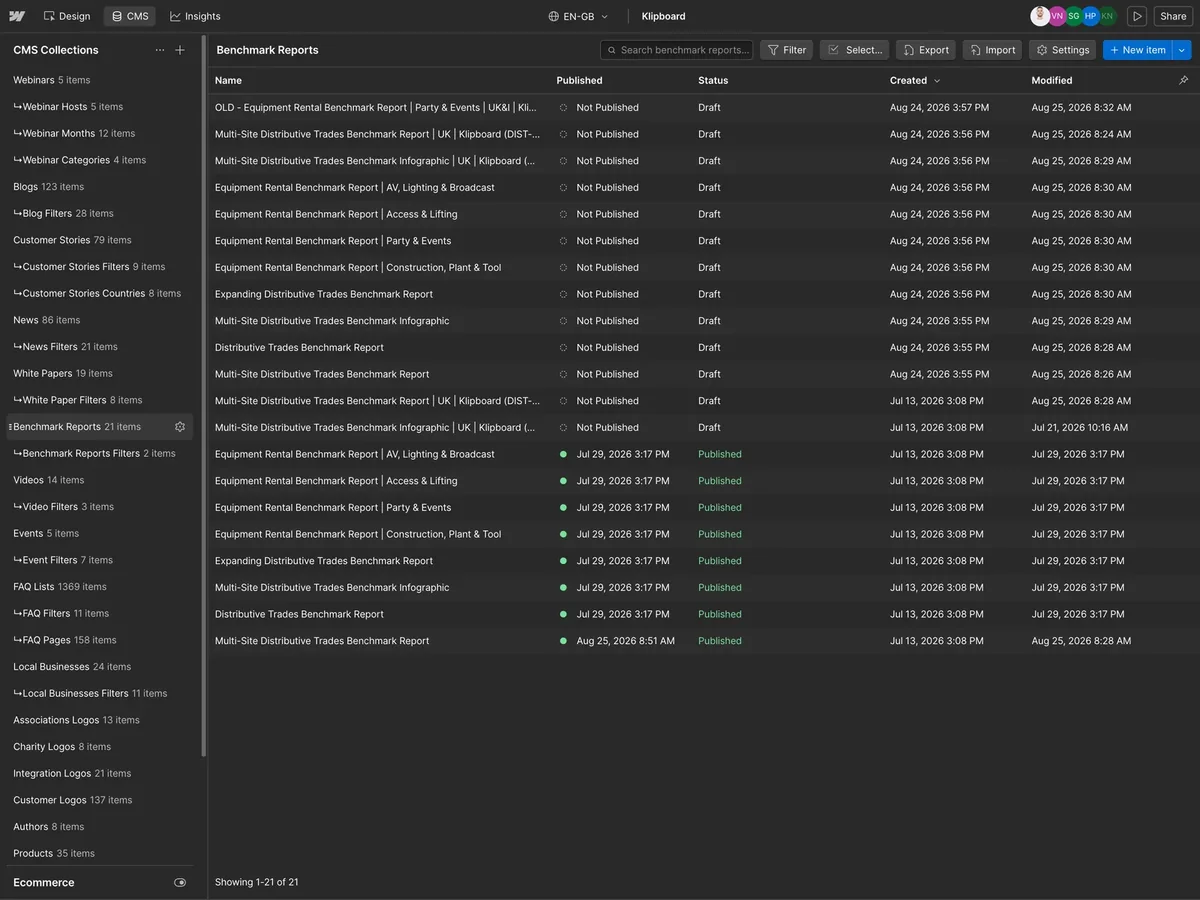Open the Insights tab
The image size is (1200, 900).
point(195,16)
